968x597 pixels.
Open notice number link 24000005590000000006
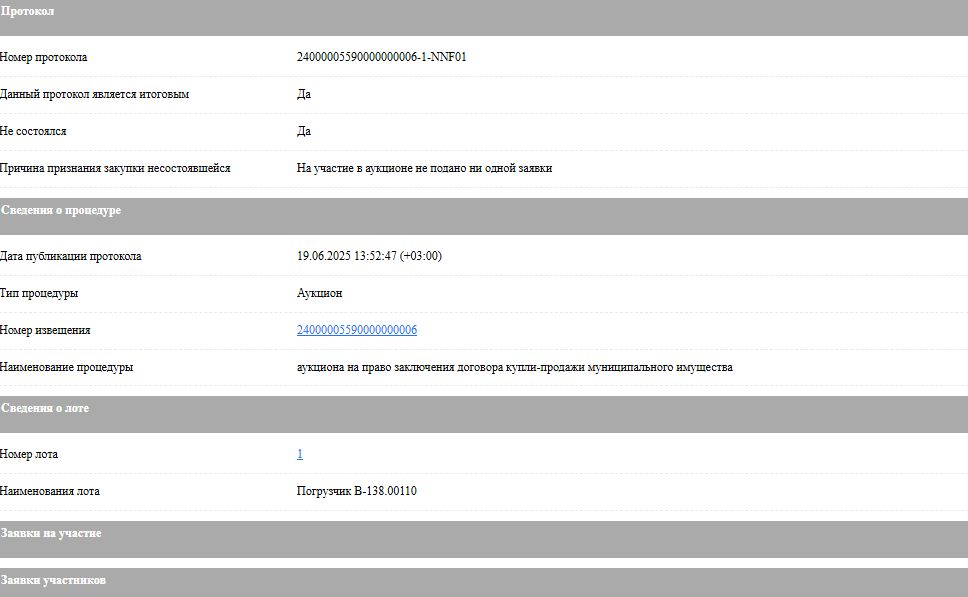pyautogui.click(x=356, y=330)
